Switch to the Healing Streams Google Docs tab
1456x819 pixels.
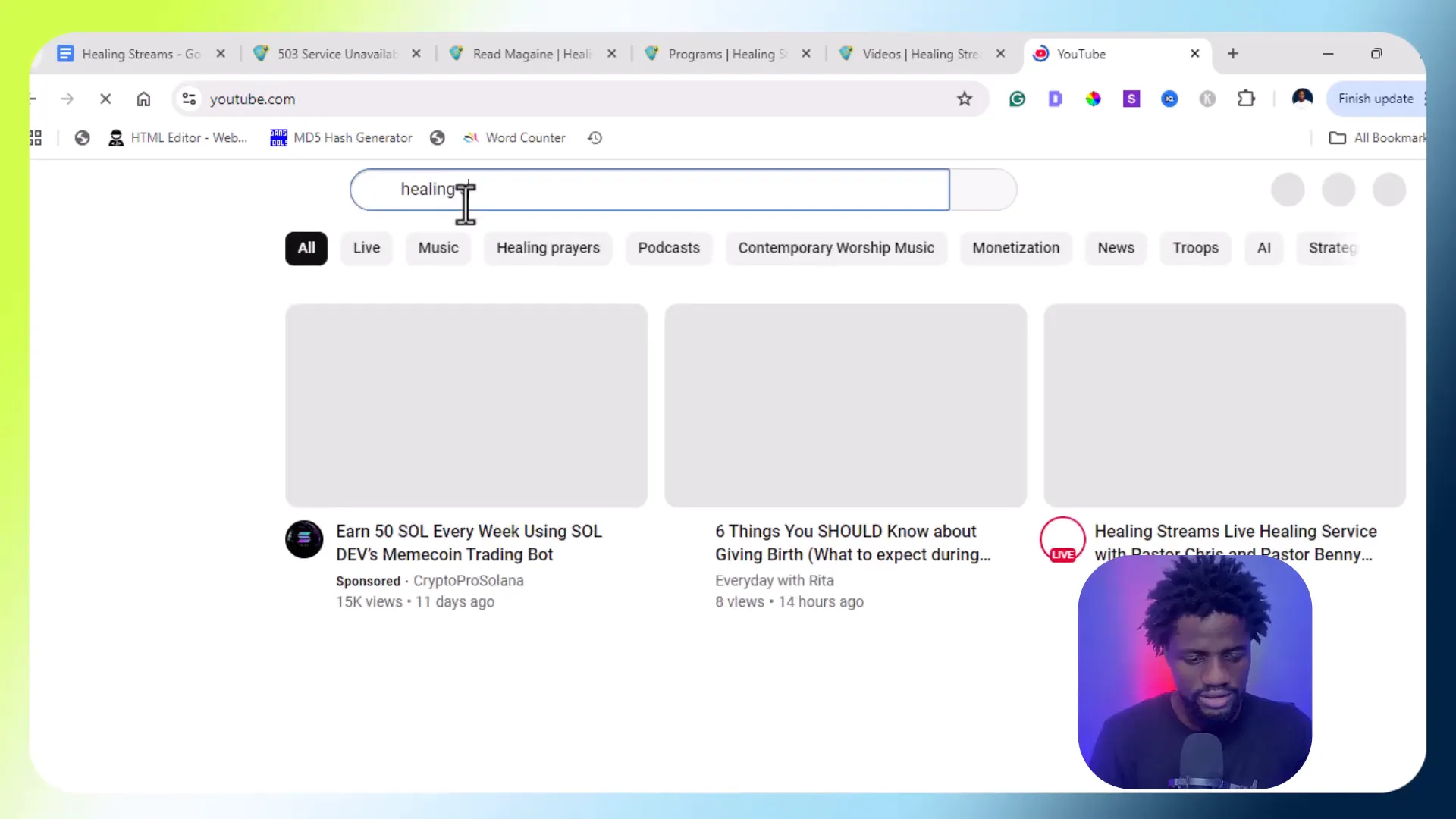pyautogui.click(x=129, y=54)
